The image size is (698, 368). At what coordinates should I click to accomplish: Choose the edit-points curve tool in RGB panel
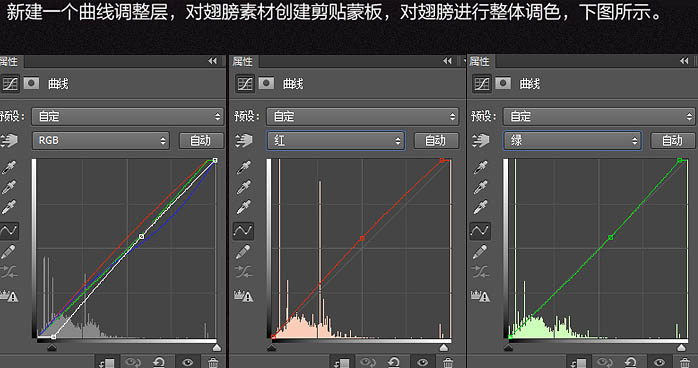point(9,231)
